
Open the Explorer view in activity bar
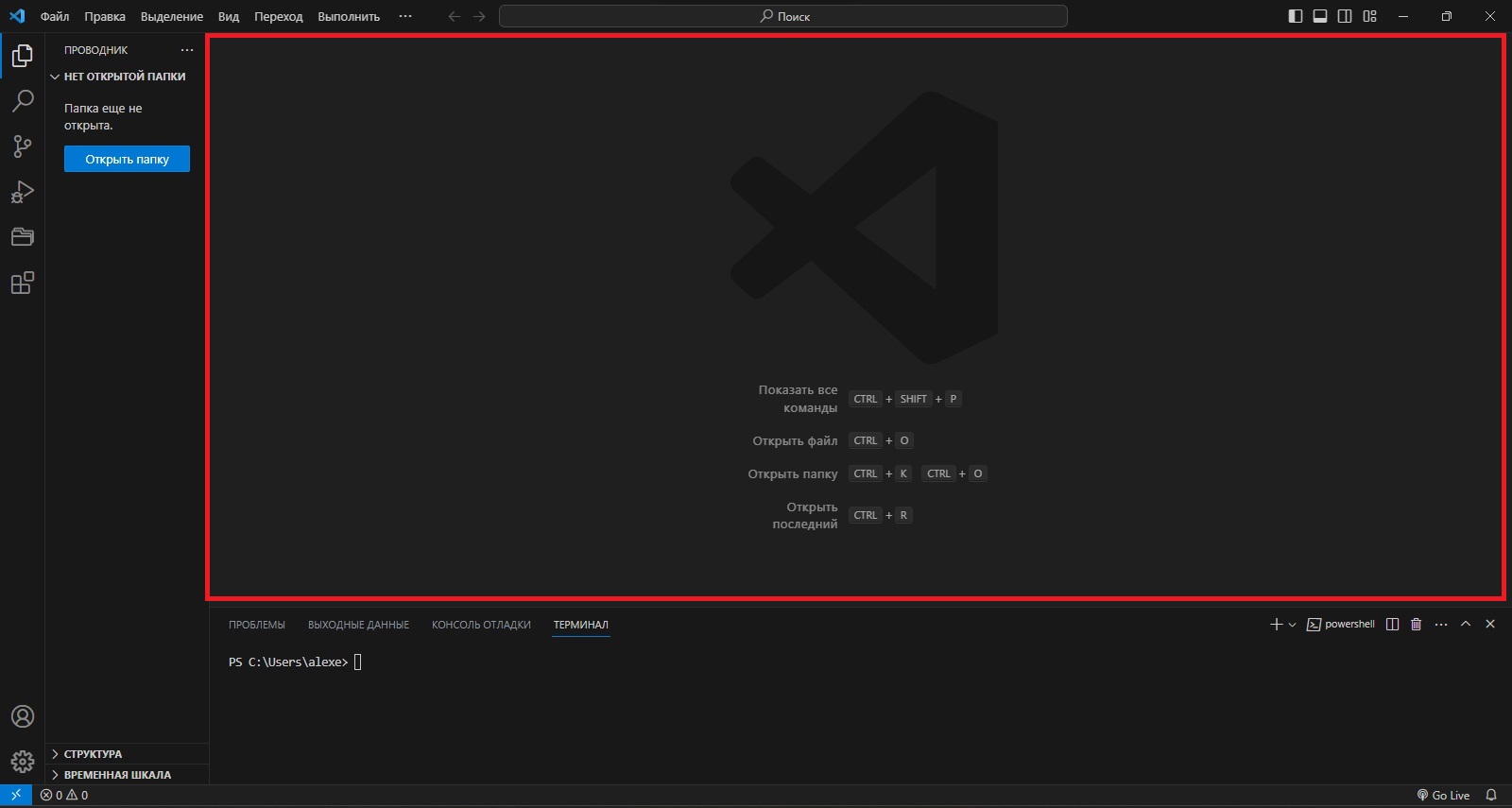pos(23,56)
